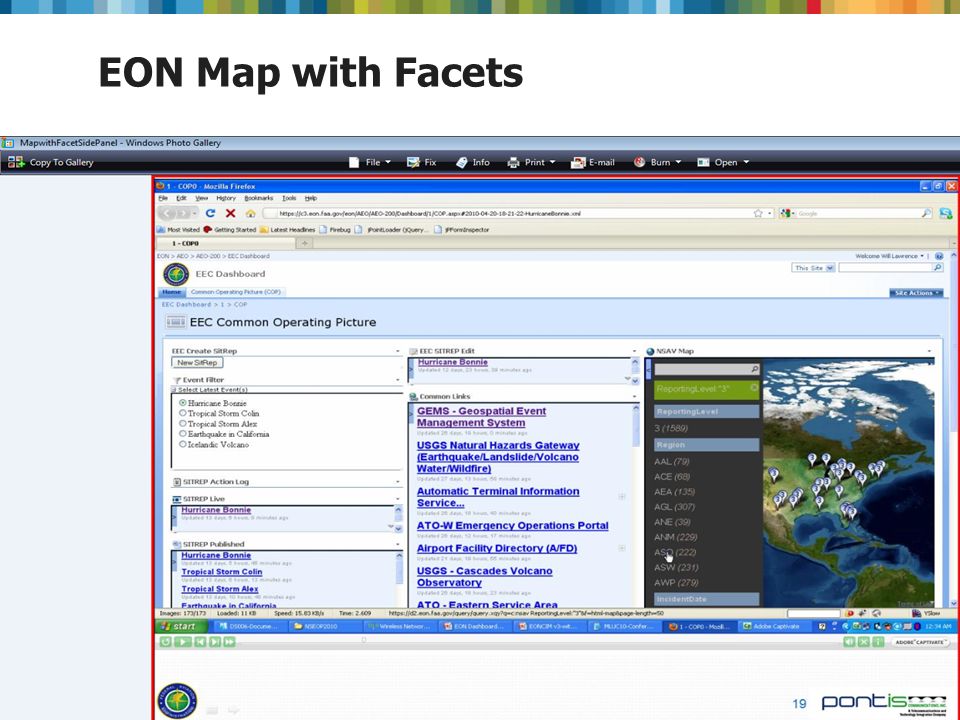
Task: Click the NSAV Map globe icon
Action: point(650,351)
